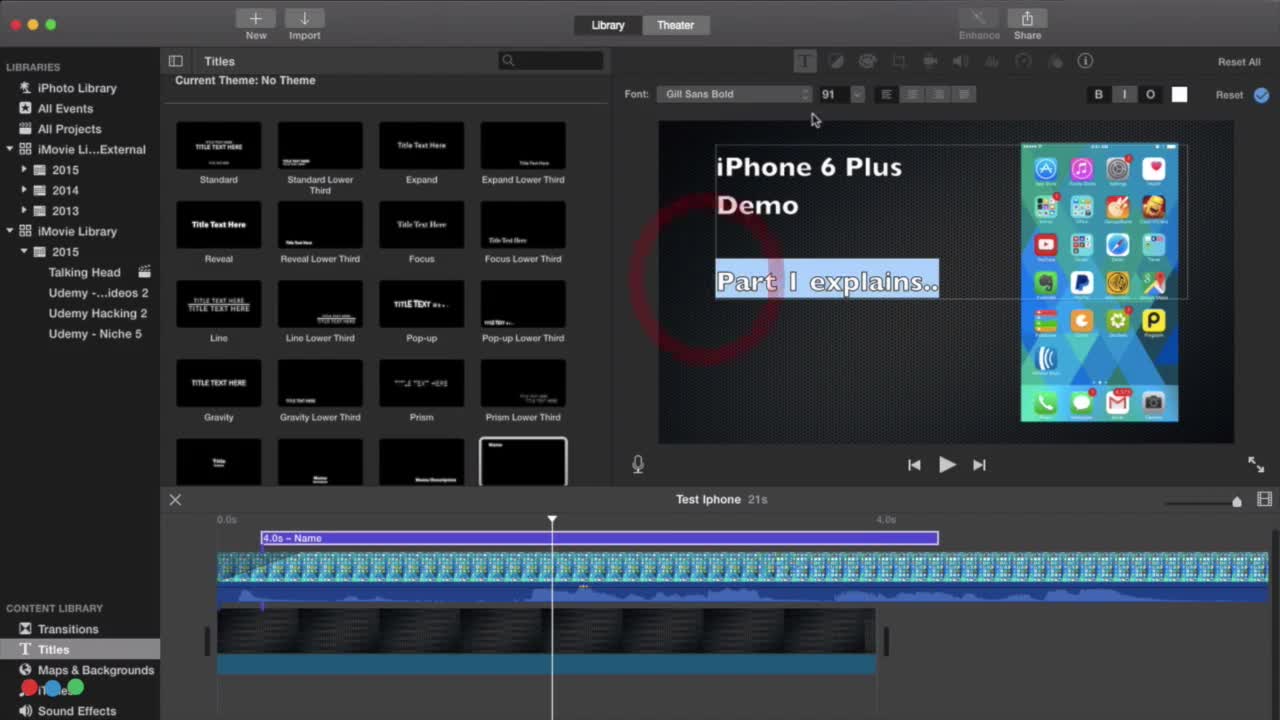Click the title search field
This screenshot has height=720, width=1280.
click(551, 61)
